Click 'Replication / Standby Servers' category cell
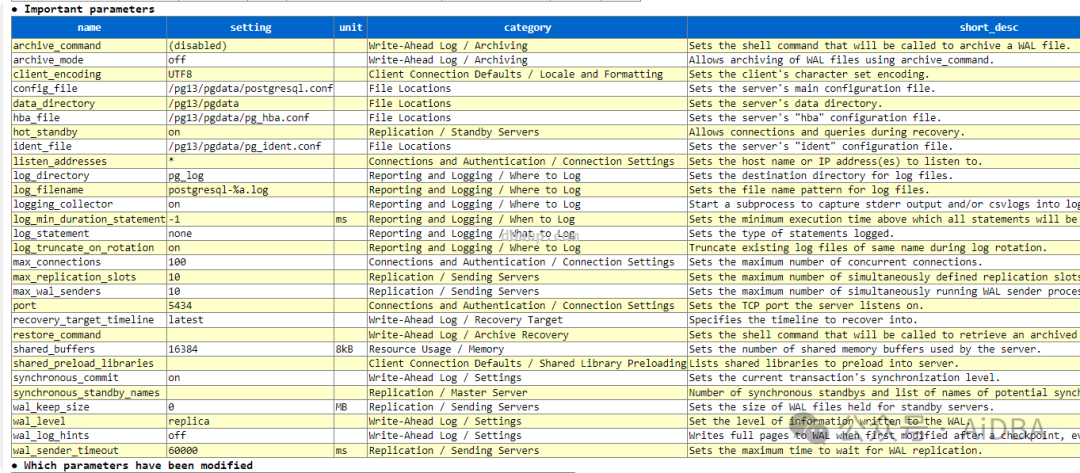The height and width of the screenshot is (473, 1080). click(x=527, y=132)
